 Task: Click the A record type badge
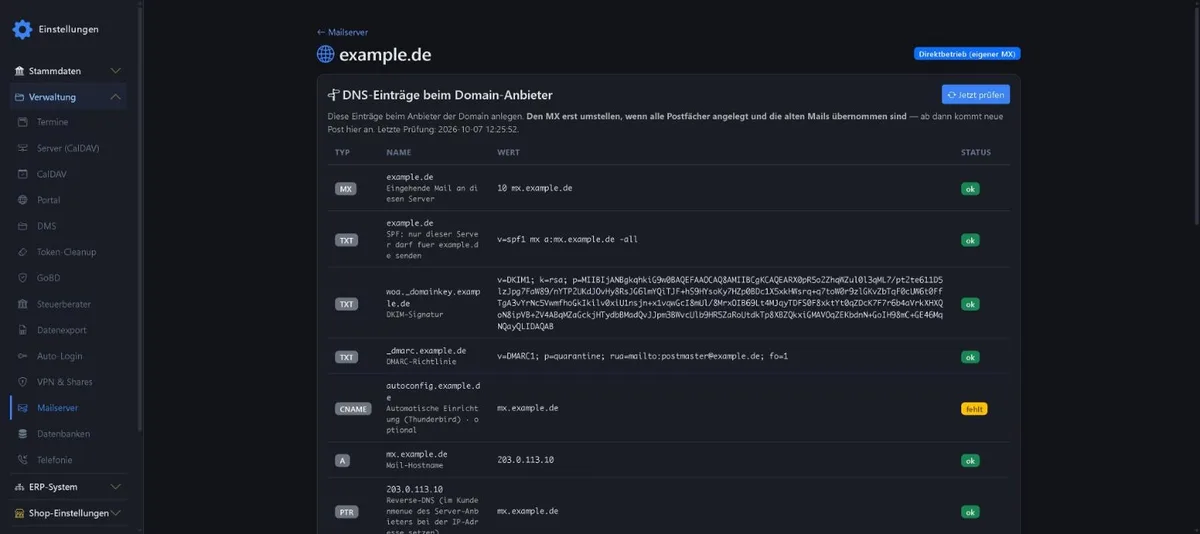click(342, 460)
